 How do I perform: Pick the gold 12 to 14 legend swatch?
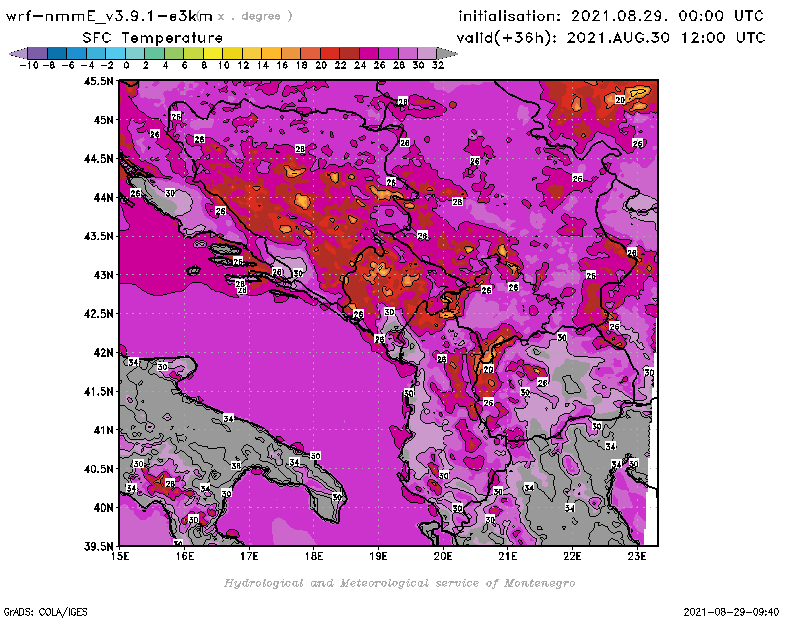click(252, 54)
